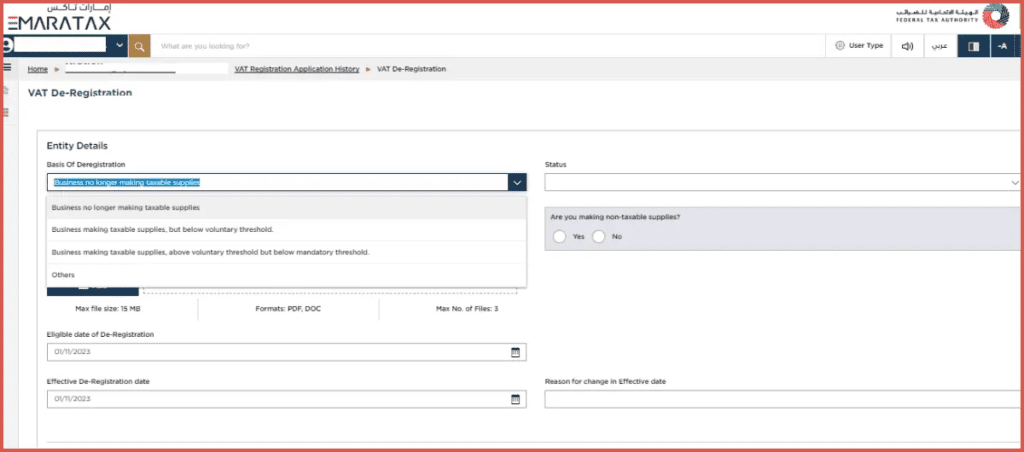Click the -A font size button

click(1002, 46)
